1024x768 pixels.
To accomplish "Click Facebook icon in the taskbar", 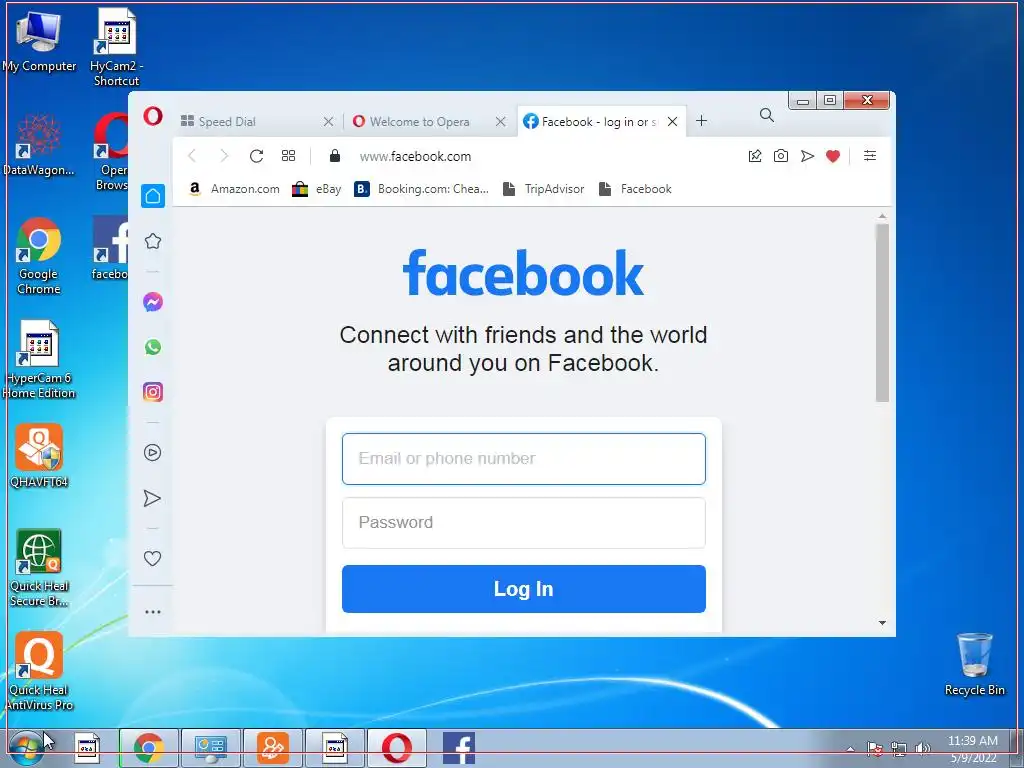I will coord(458,748).
